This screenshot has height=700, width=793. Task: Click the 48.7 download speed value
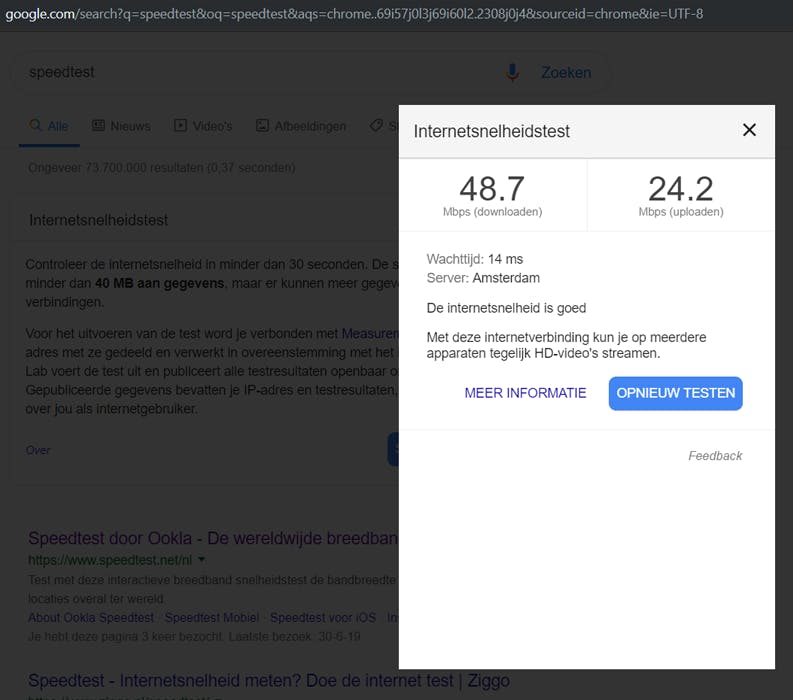point(492,189)
